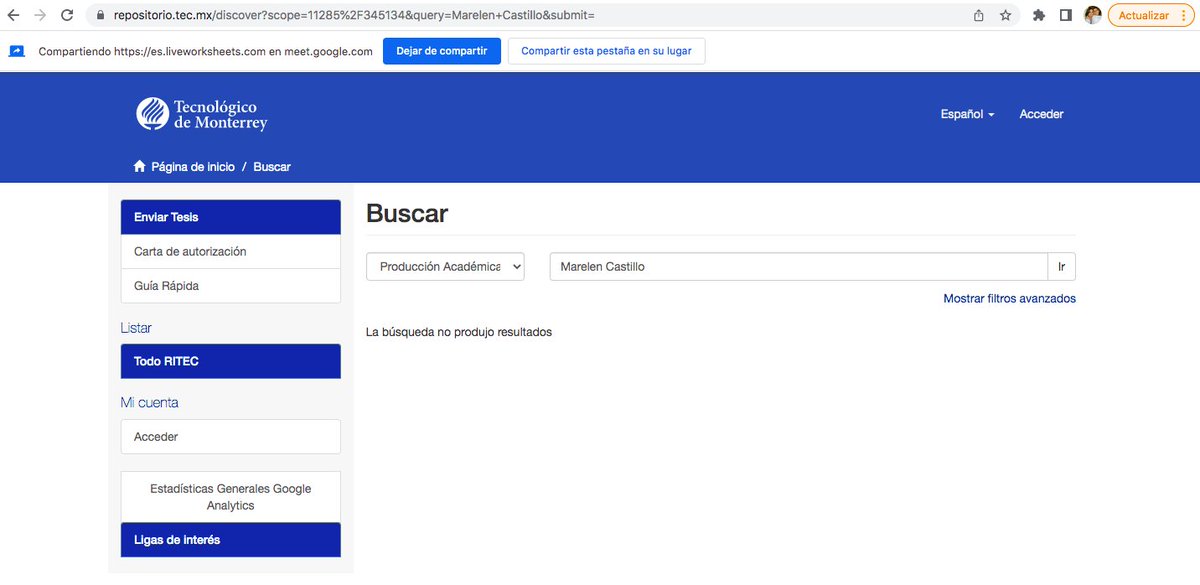The width and height of the screenshot is (1200, 585).
Task: Click the Tecnológico de Monterrey logo
Action: (202, 114)
